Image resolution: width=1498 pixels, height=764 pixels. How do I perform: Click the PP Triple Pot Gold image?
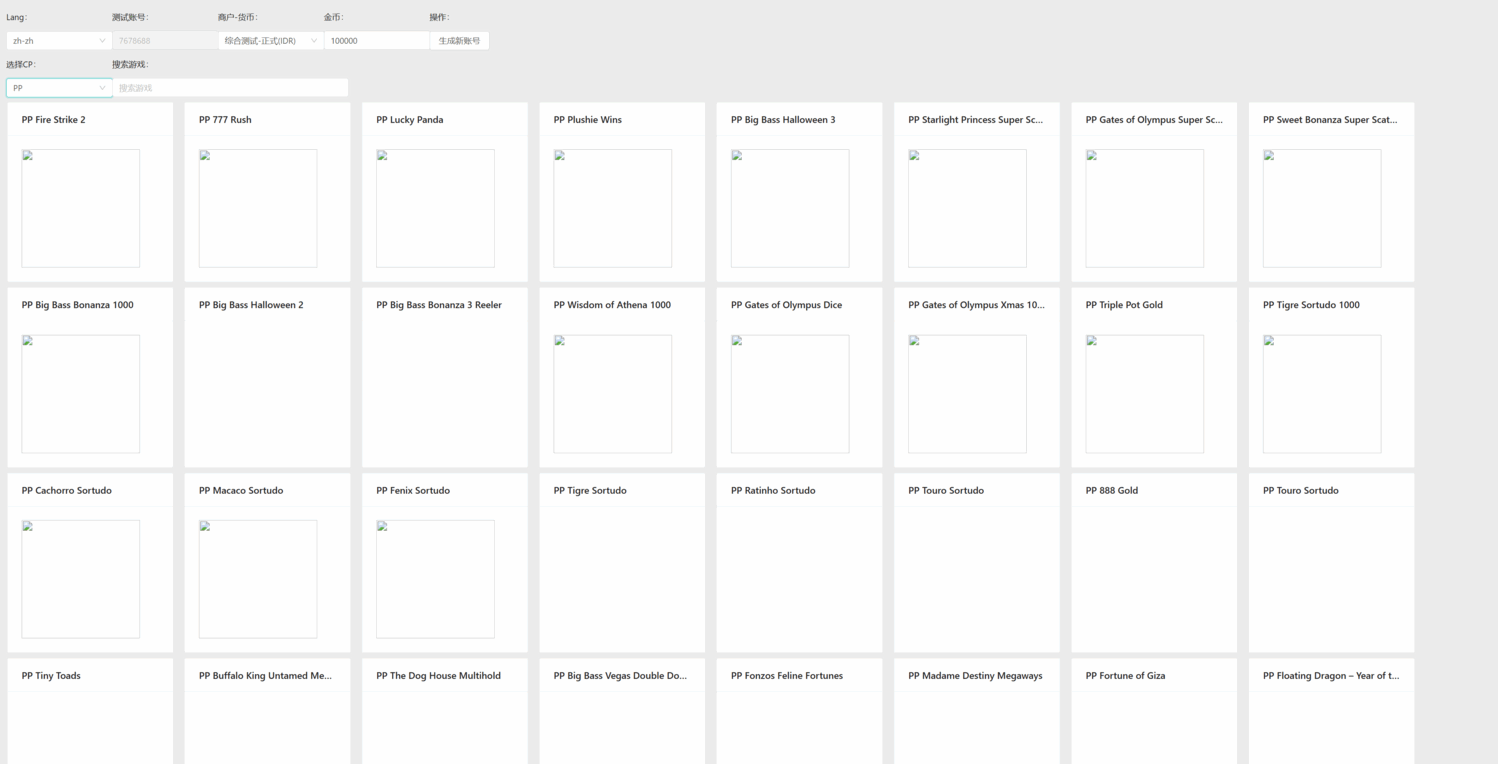pos(1145,394)
